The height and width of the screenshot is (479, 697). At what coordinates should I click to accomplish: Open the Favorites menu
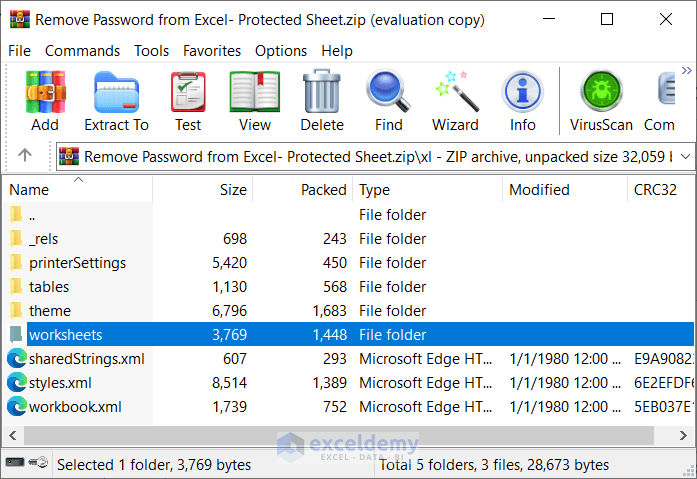point(211,50)
